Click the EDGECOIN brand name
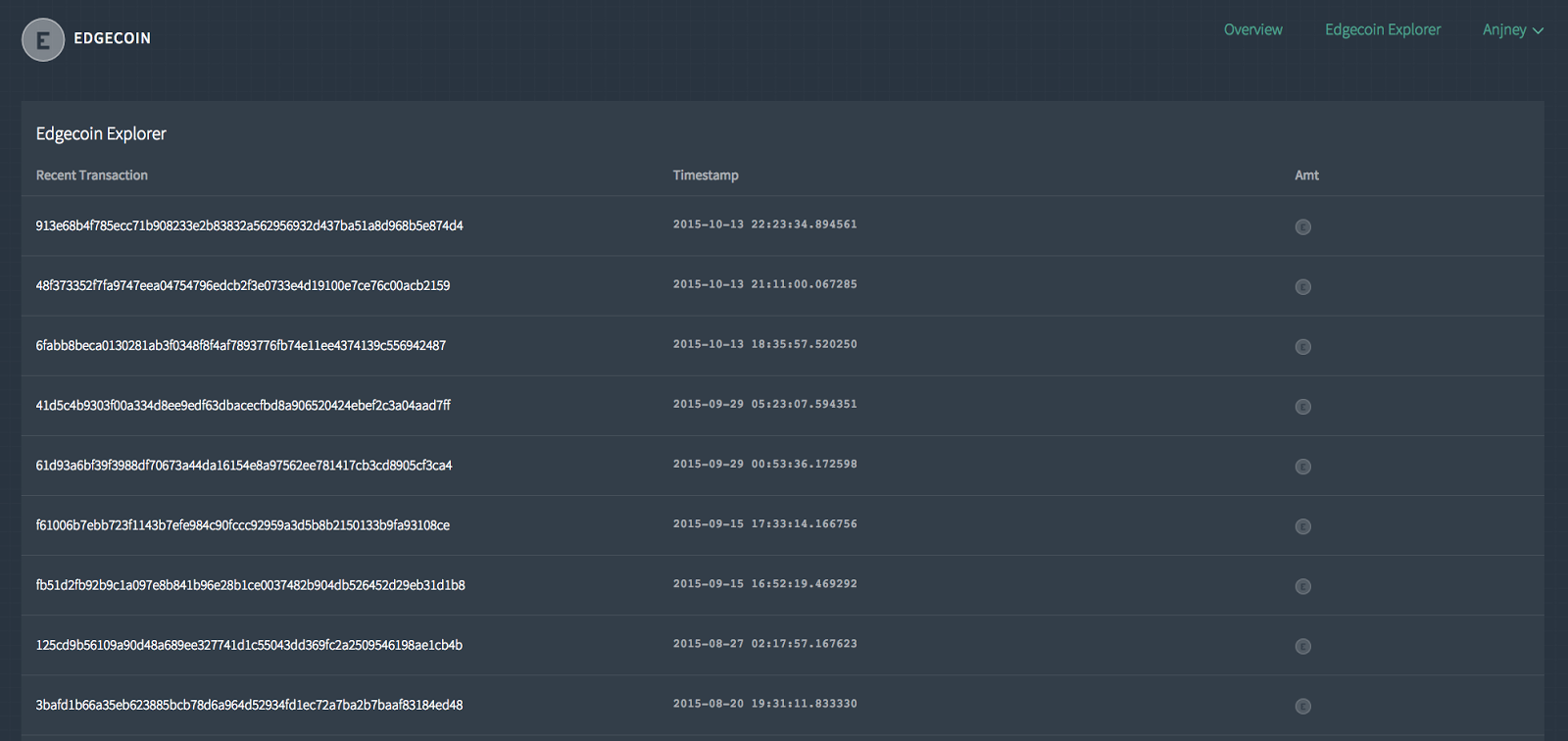 112,38
